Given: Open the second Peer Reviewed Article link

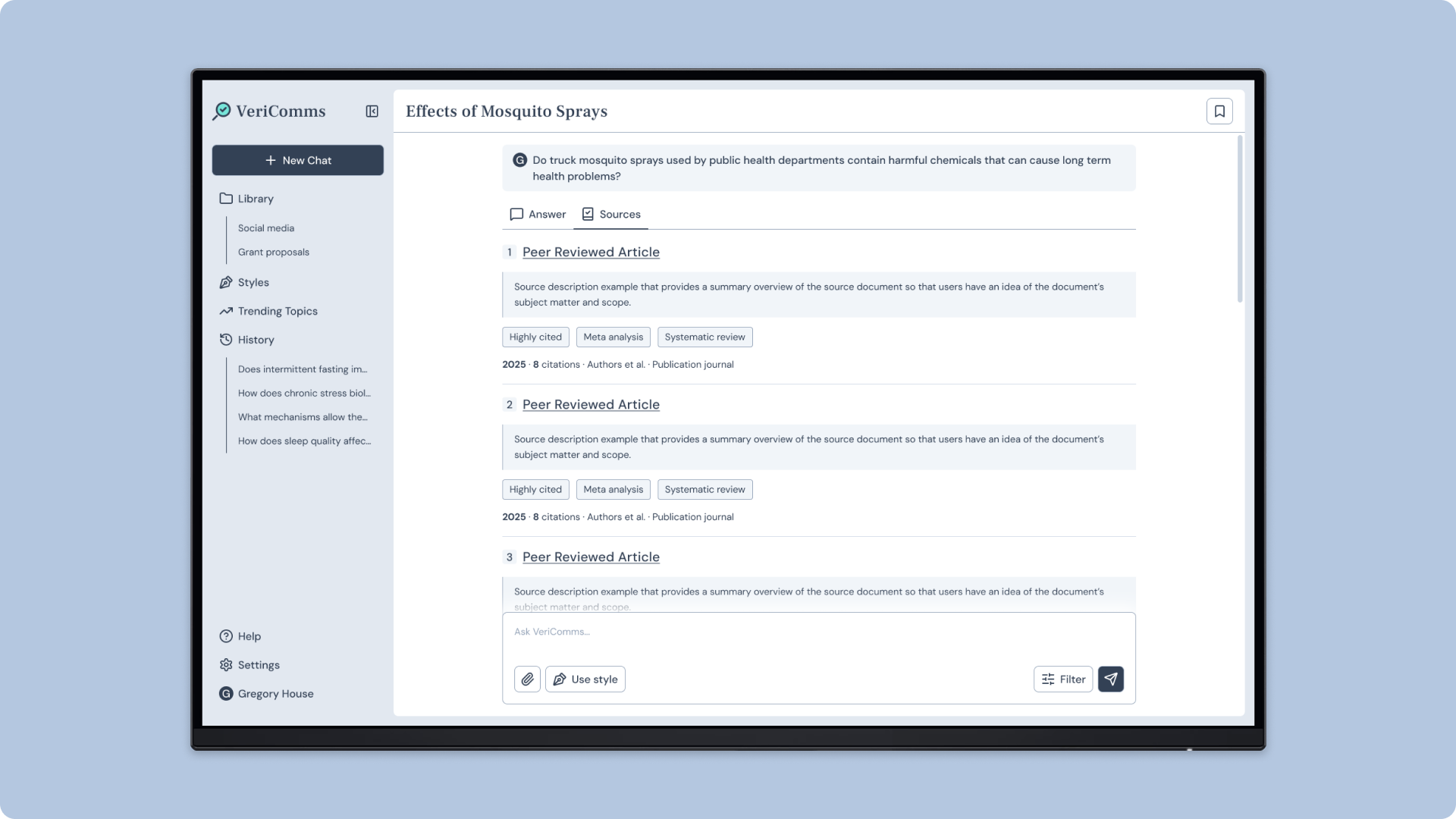Looking at the screenshot, I should pyautogui.click(x=591, y=405).
